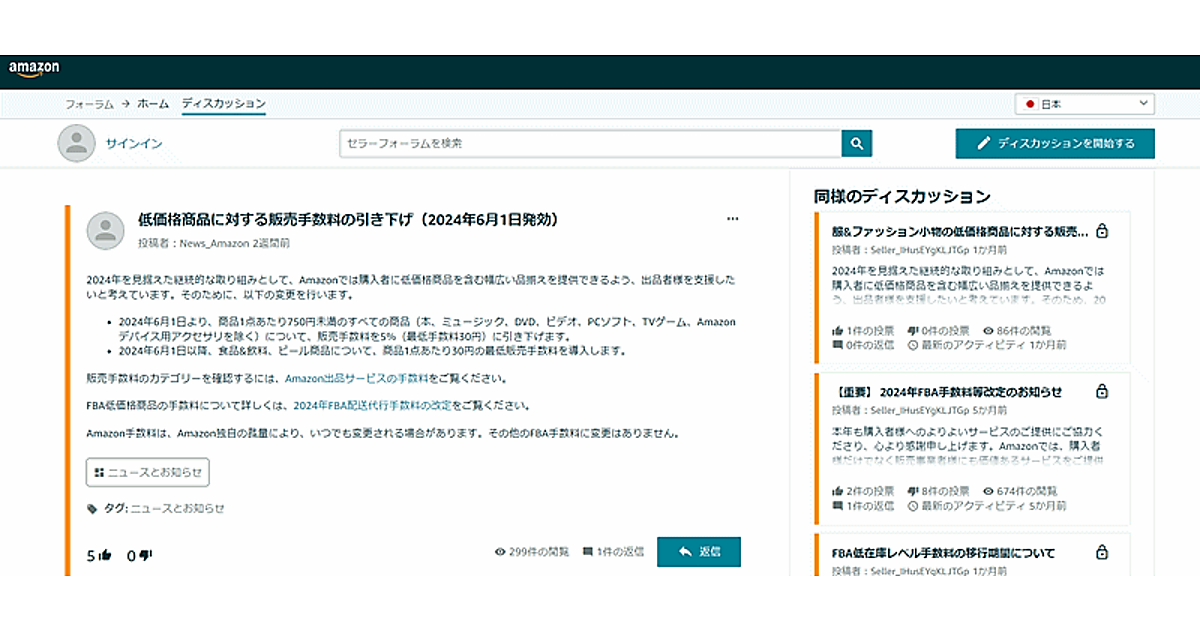Click the ニュースとお知らせ category button

pyautogui.click(x=148, y=472)
